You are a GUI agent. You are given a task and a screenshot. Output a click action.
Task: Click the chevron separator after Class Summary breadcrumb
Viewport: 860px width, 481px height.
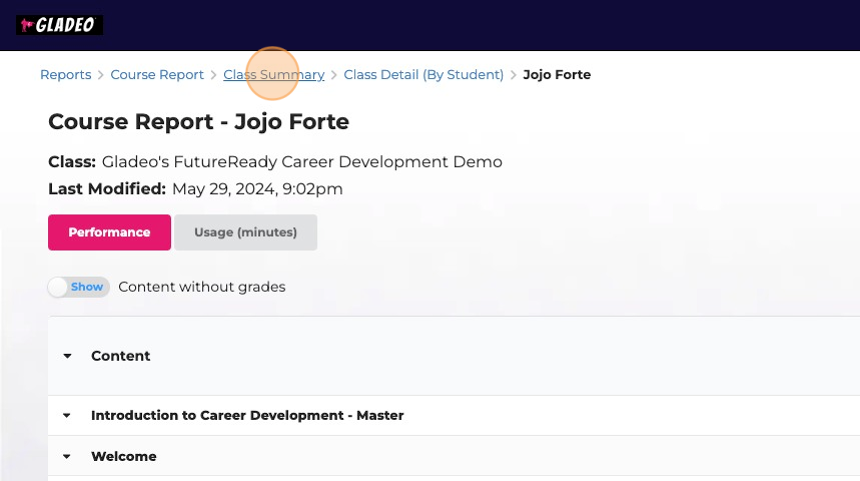point(334,75)
